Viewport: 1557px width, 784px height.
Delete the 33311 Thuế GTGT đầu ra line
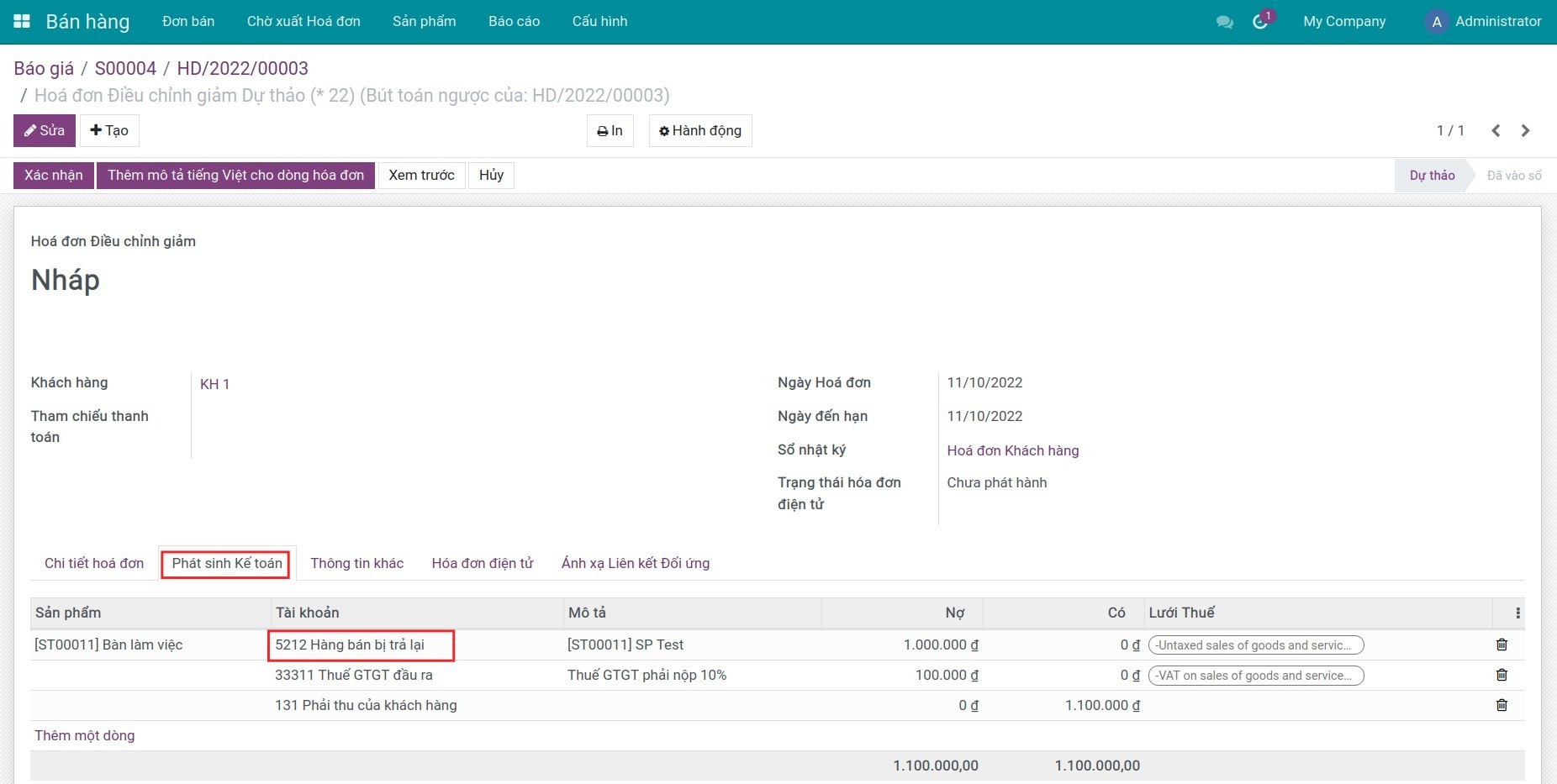coord(1502,675)
